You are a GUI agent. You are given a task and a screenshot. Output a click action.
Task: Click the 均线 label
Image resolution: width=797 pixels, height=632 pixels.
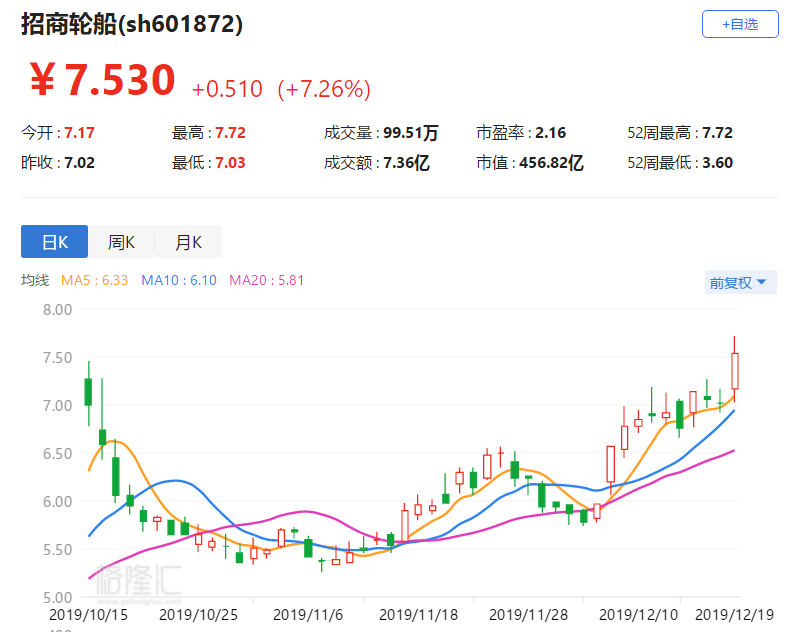pos(35,280)
